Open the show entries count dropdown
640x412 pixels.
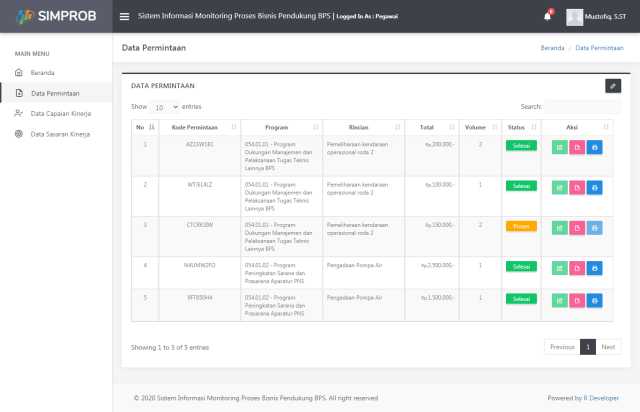click(x=165, y=106)
